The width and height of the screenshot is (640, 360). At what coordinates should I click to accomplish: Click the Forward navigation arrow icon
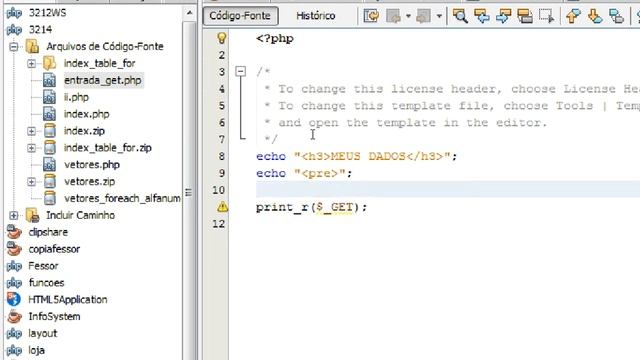[x=423, y=16]
